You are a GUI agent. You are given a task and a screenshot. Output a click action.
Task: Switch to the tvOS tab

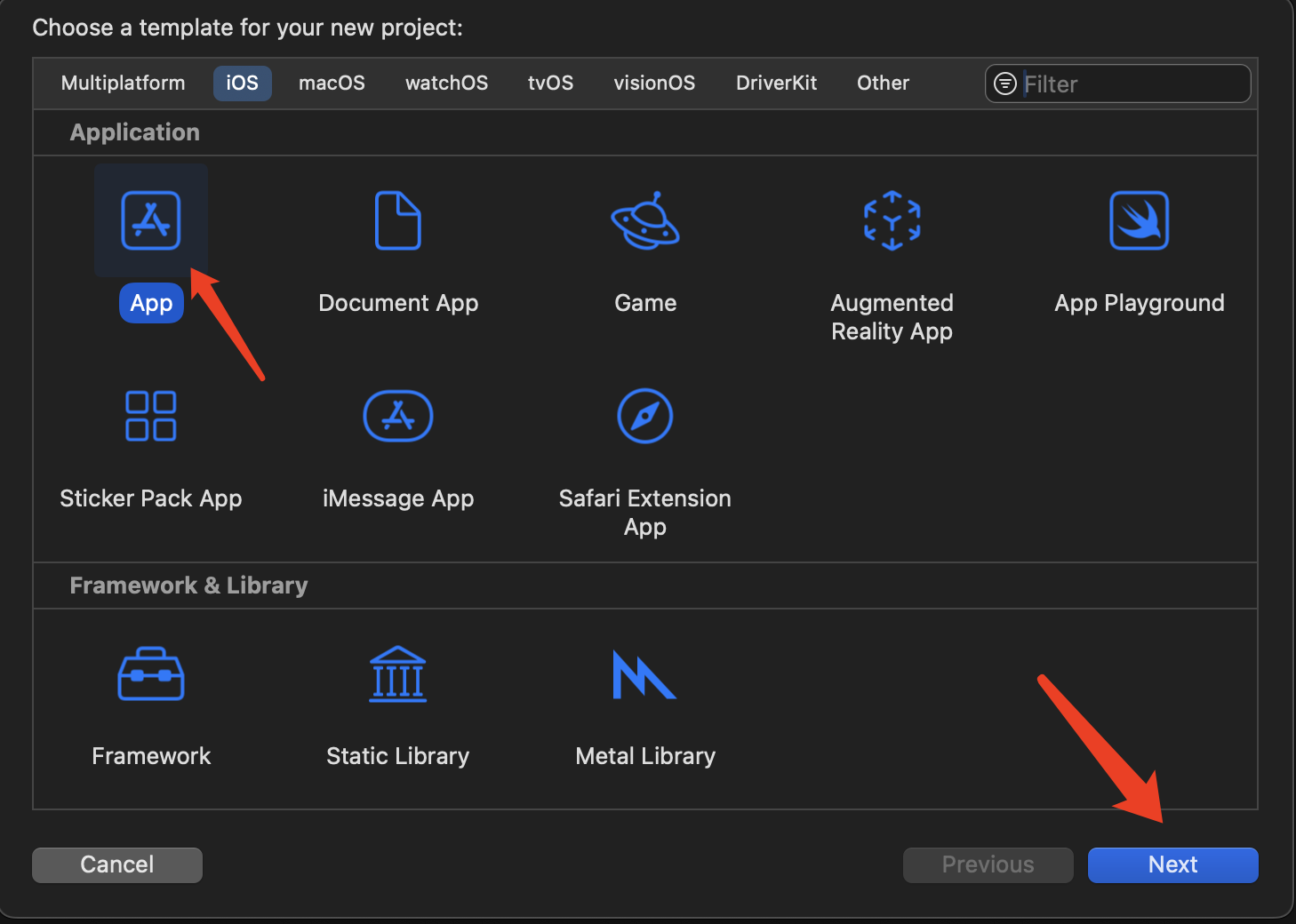550,83
